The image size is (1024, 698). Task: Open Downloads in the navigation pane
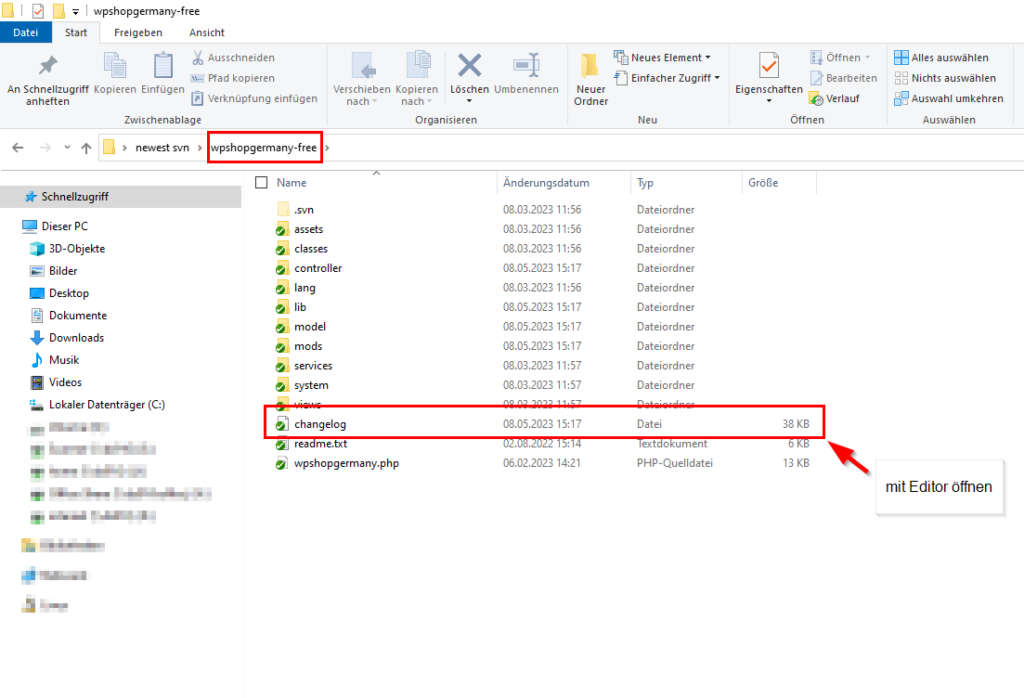[x=76, y=338]
